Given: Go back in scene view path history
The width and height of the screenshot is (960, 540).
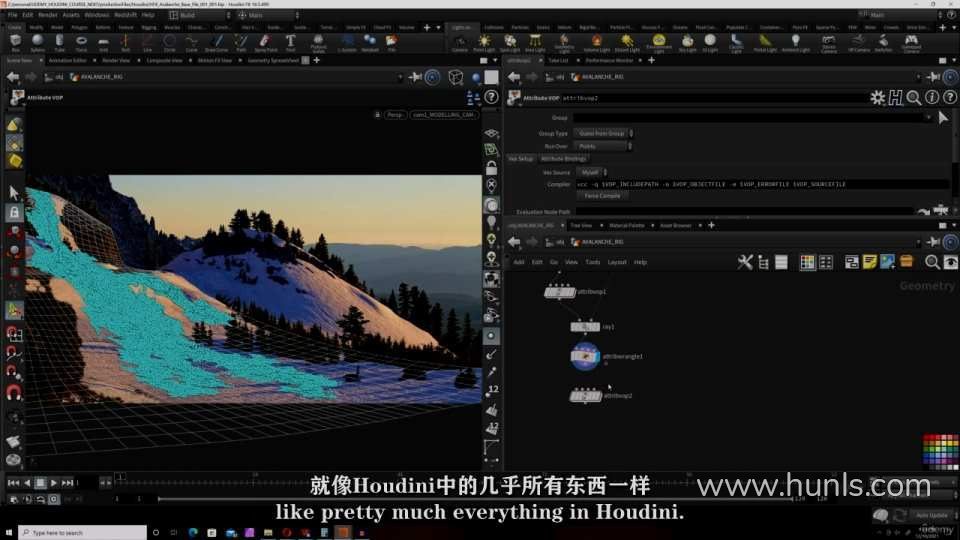Looking at the screenshot, I should (x=13, y=77).
